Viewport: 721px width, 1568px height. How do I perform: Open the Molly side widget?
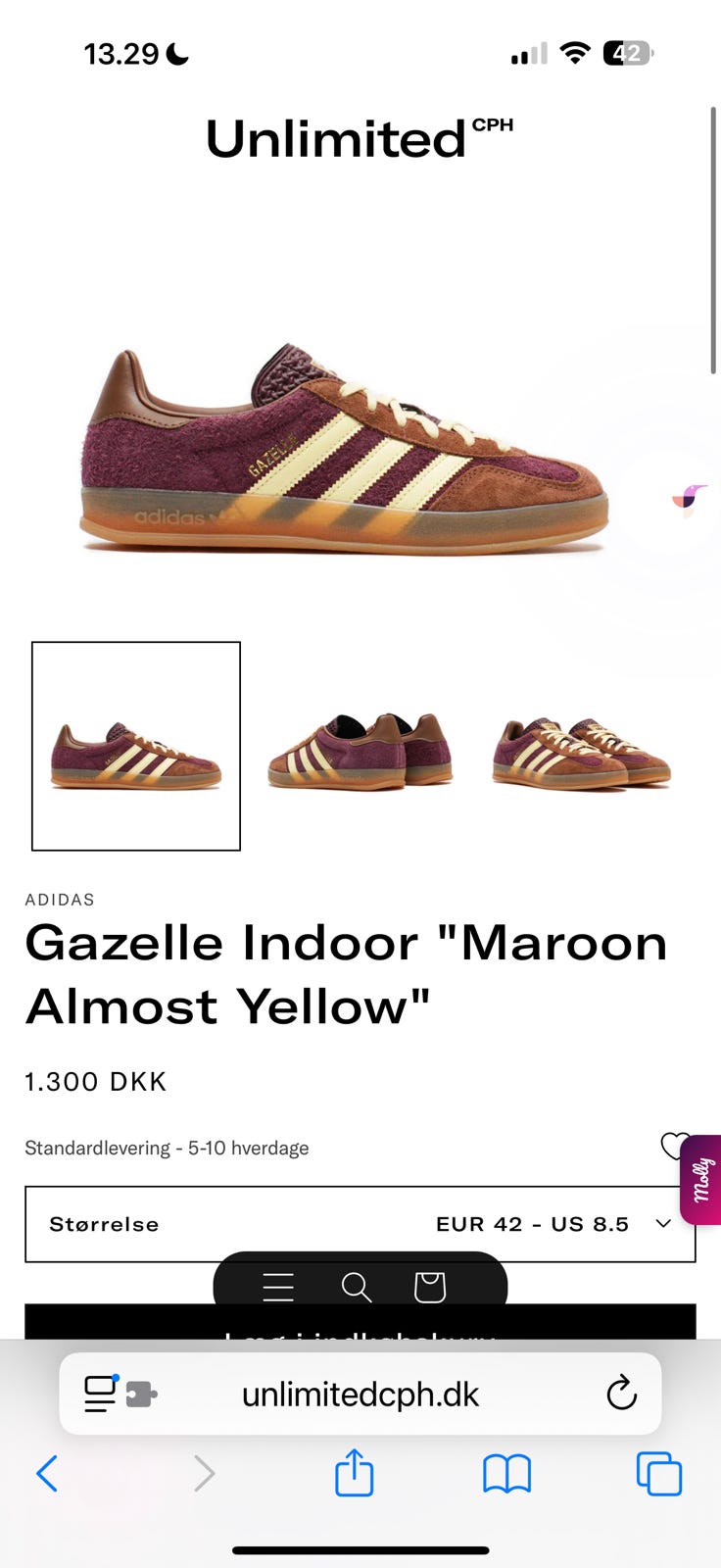coord(701,1180)
